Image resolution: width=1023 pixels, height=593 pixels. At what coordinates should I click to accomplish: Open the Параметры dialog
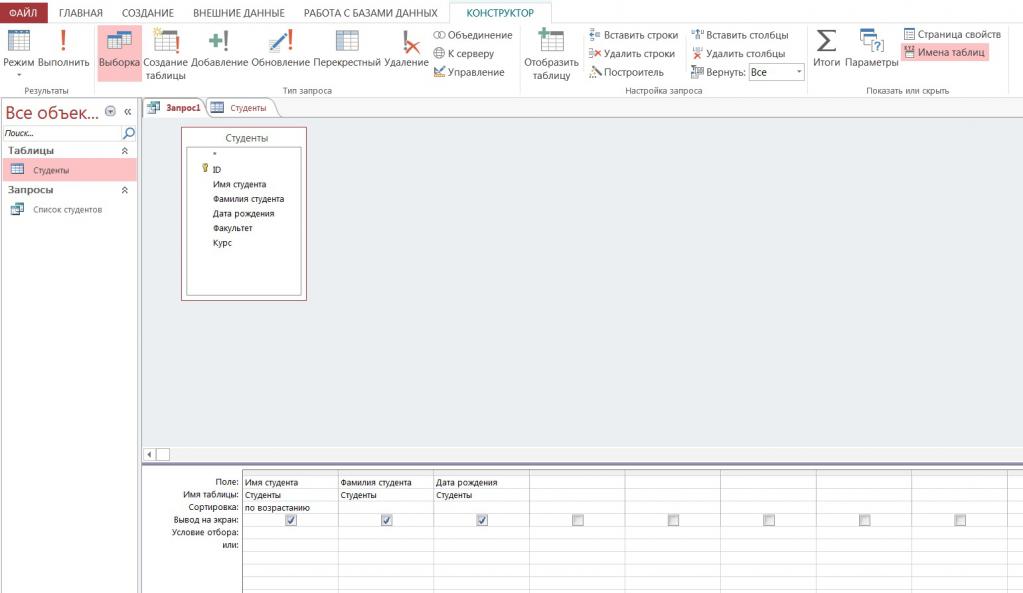point(872,49)
